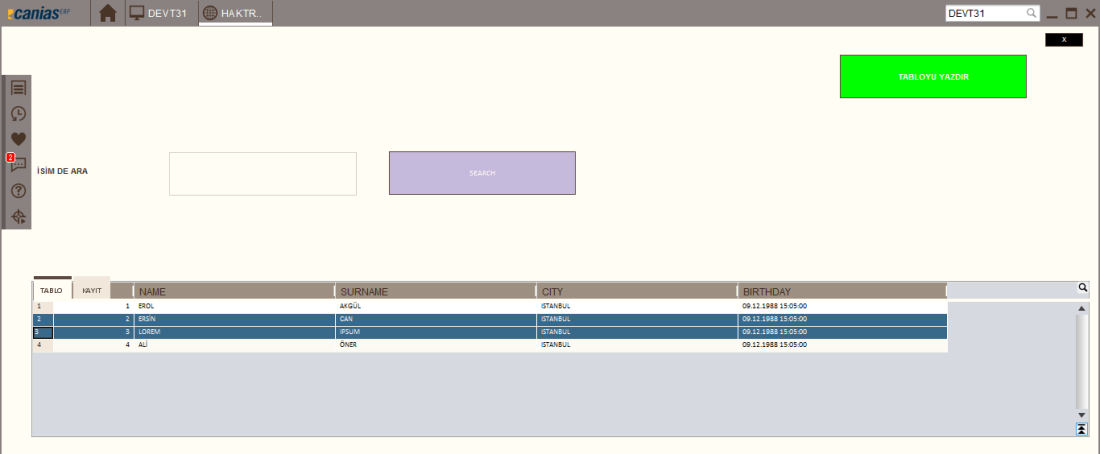
Task: Click the crosshair target icon in sidebar
Action: (18, 217)
